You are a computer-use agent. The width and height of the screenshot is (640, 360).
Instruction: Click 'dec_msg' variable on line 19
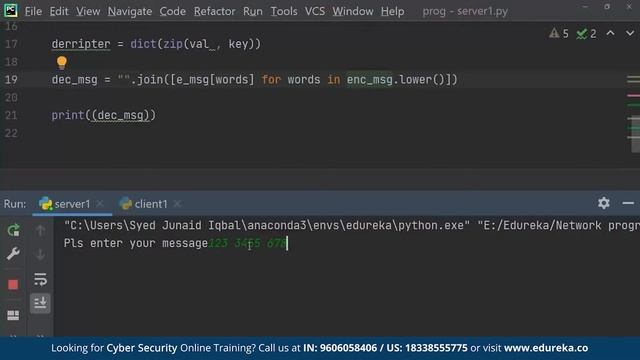[75, 80]
